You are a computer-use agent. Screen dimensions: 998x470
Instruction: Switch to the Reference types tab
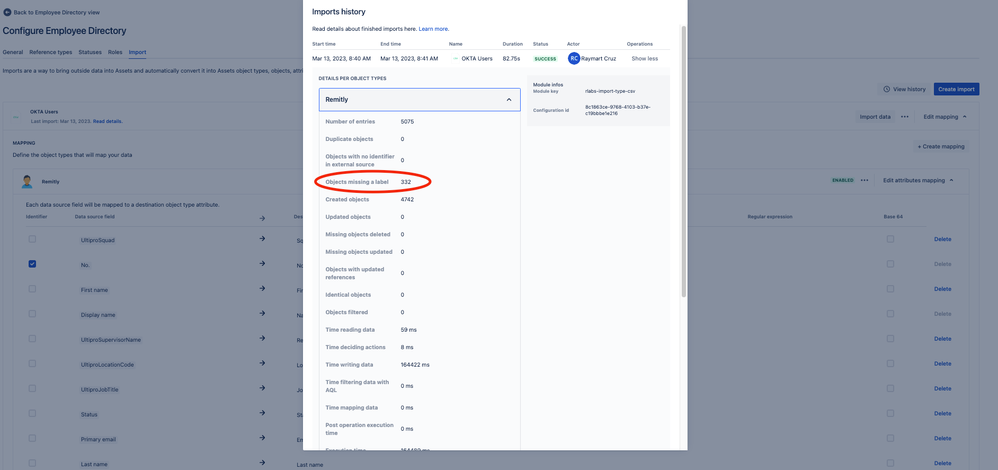click(x=51, y=52)
